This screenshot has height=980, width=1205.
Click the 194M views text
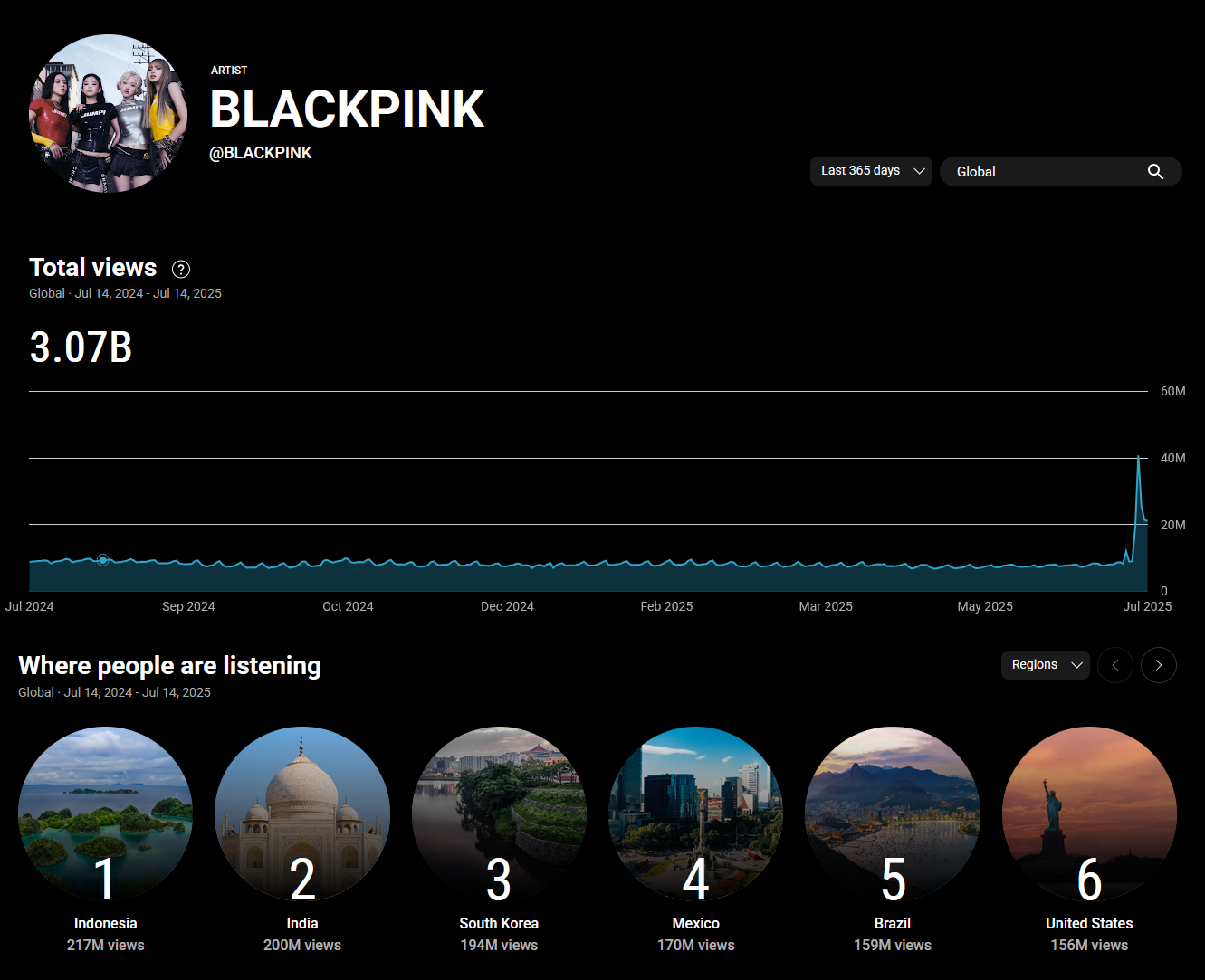point(499,945)
